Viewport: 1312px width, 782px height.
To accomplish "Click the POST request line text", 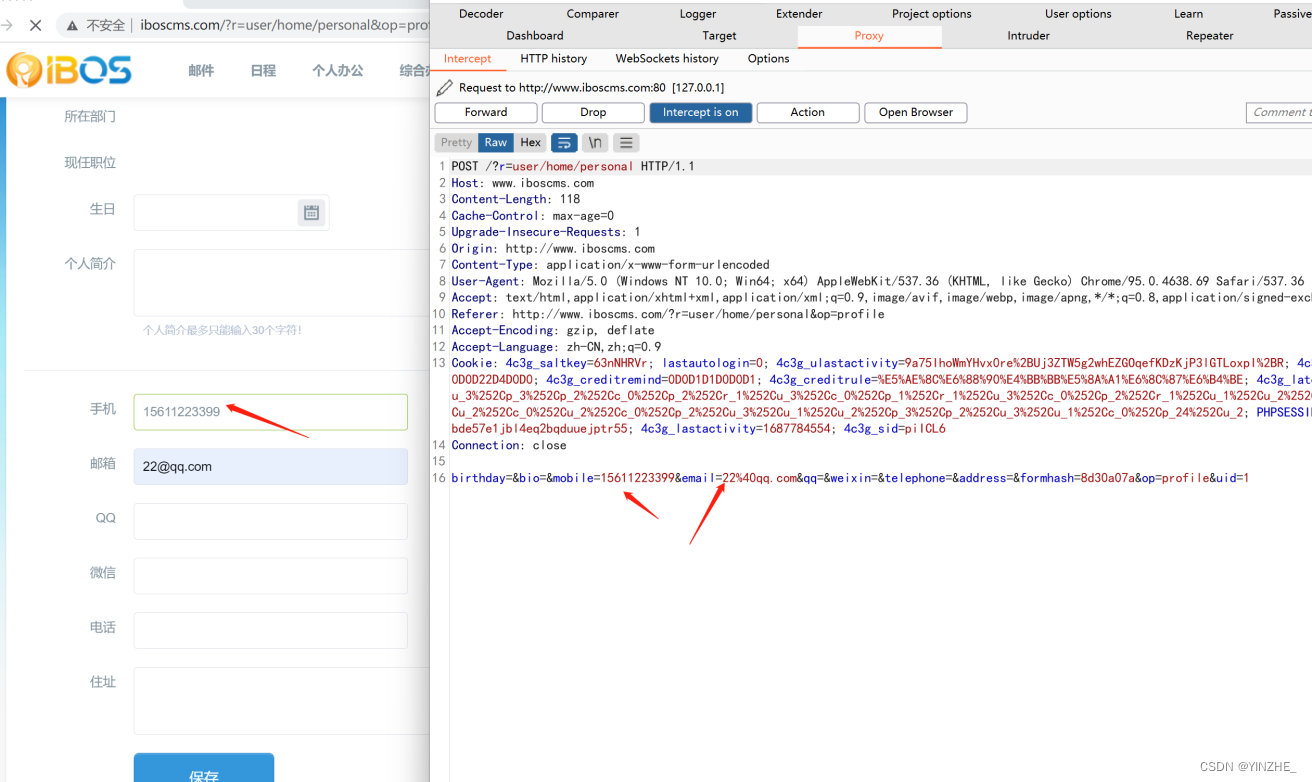I will click(x=573, y=167).
